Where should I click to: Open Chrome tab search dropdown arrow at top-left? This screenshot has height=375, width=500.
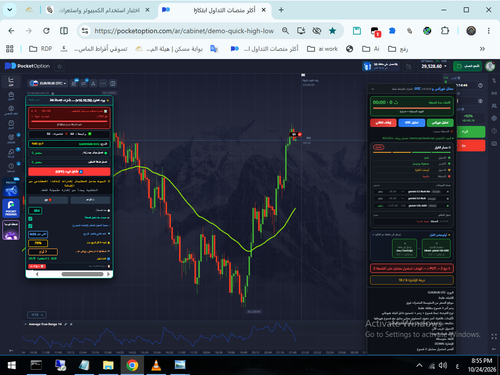pyautogui.click(x=10, y=10)
